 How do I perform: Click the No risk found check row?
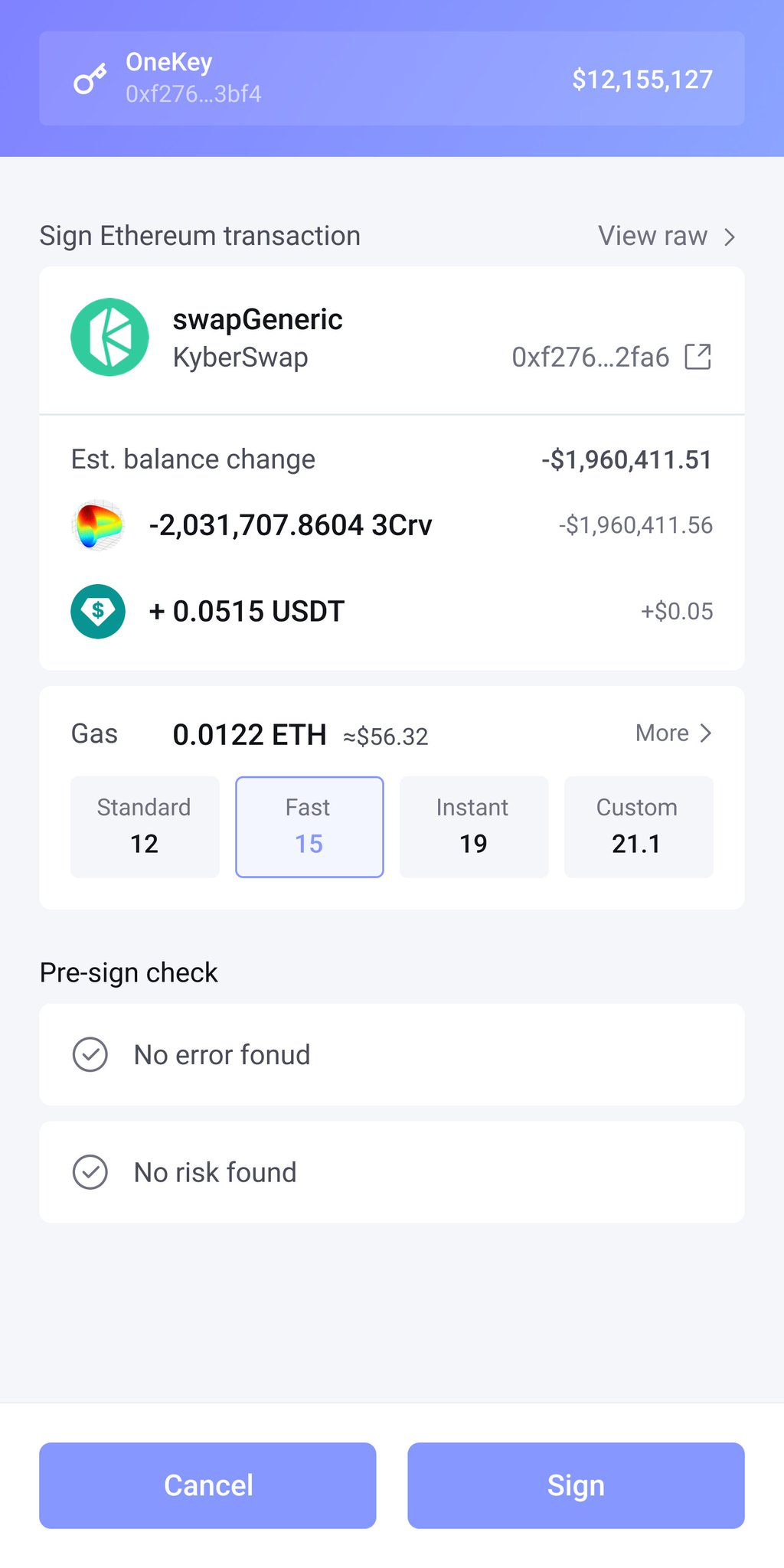click(391, 1172)
